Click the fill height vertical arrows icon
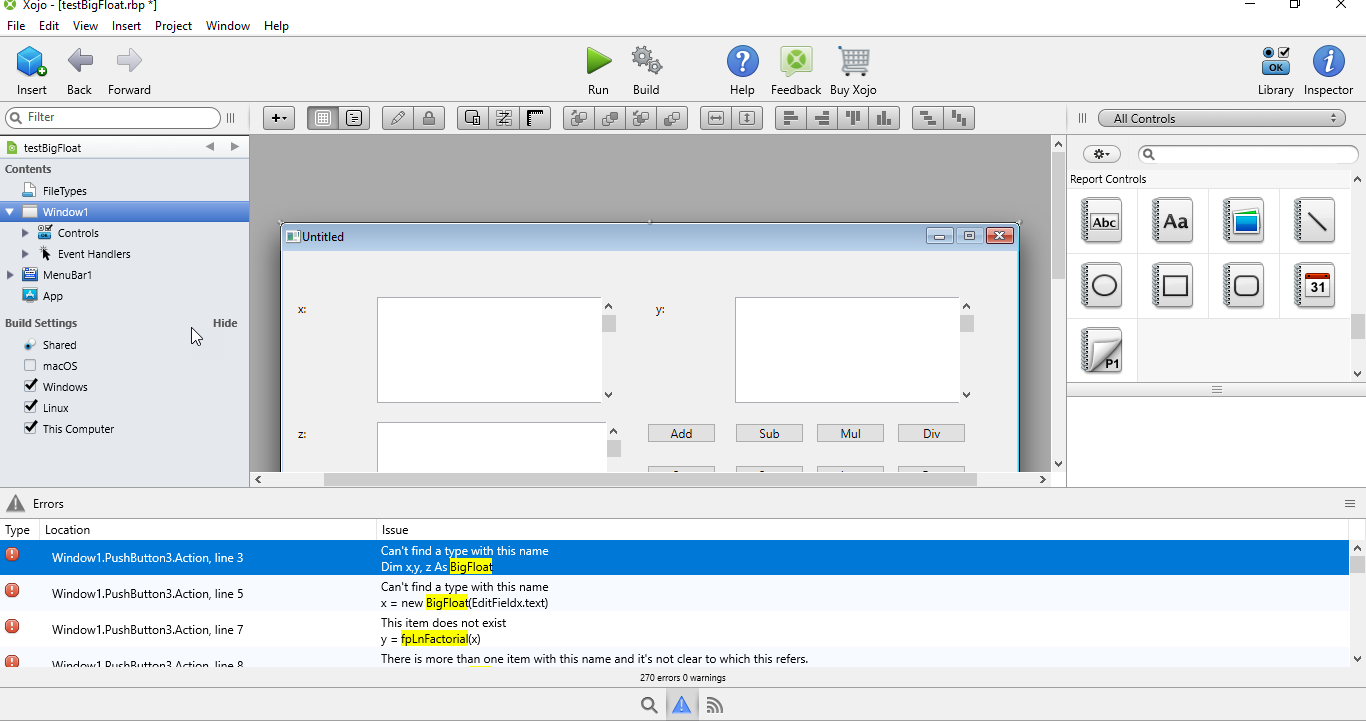The width and height of the screenshot is (1366, 721). [x=747, y=118]
